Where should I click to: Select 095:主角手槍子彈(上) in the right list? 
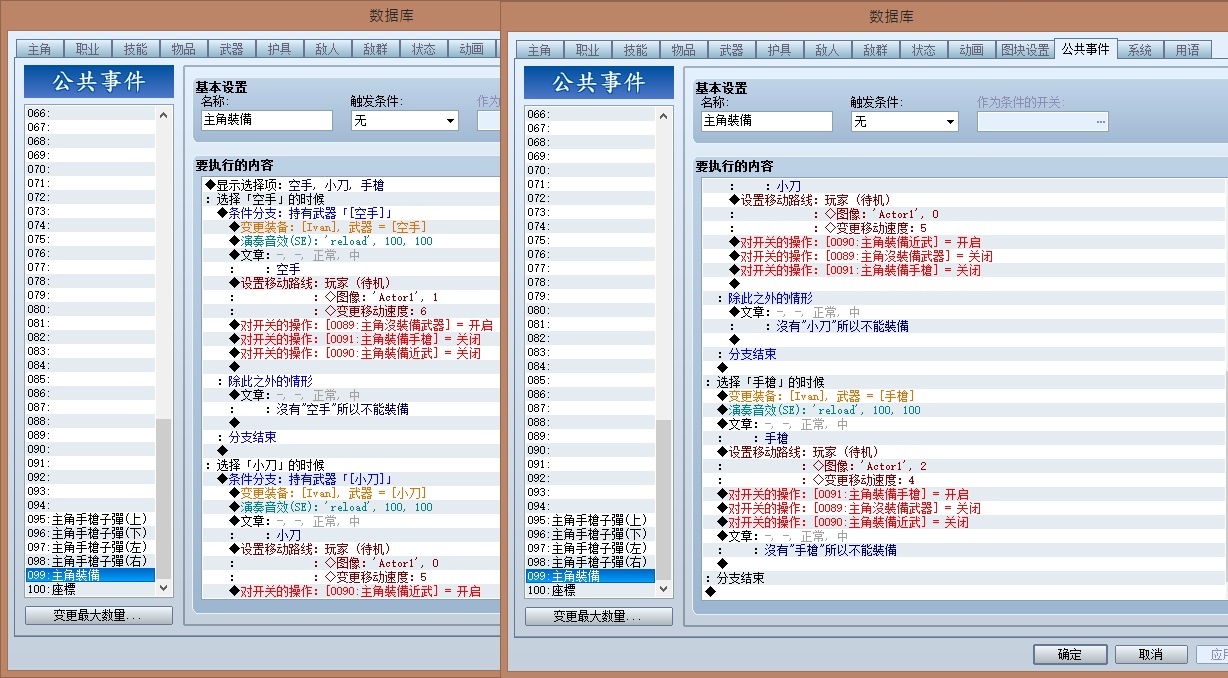pos(591,520)
